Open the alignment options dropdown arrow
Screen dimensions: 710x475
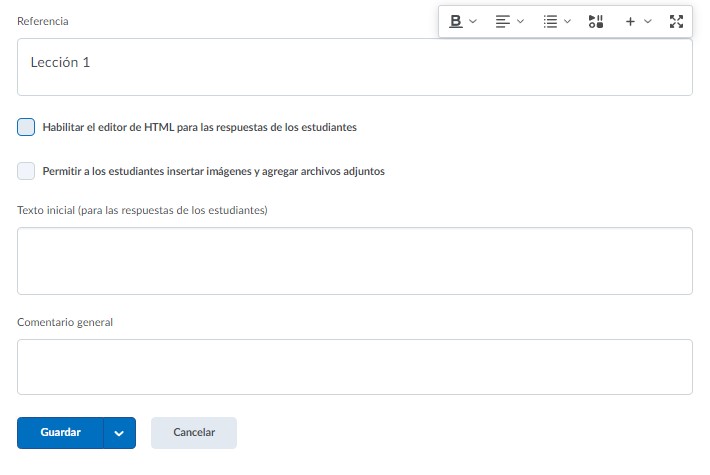[x=520, y=21]
